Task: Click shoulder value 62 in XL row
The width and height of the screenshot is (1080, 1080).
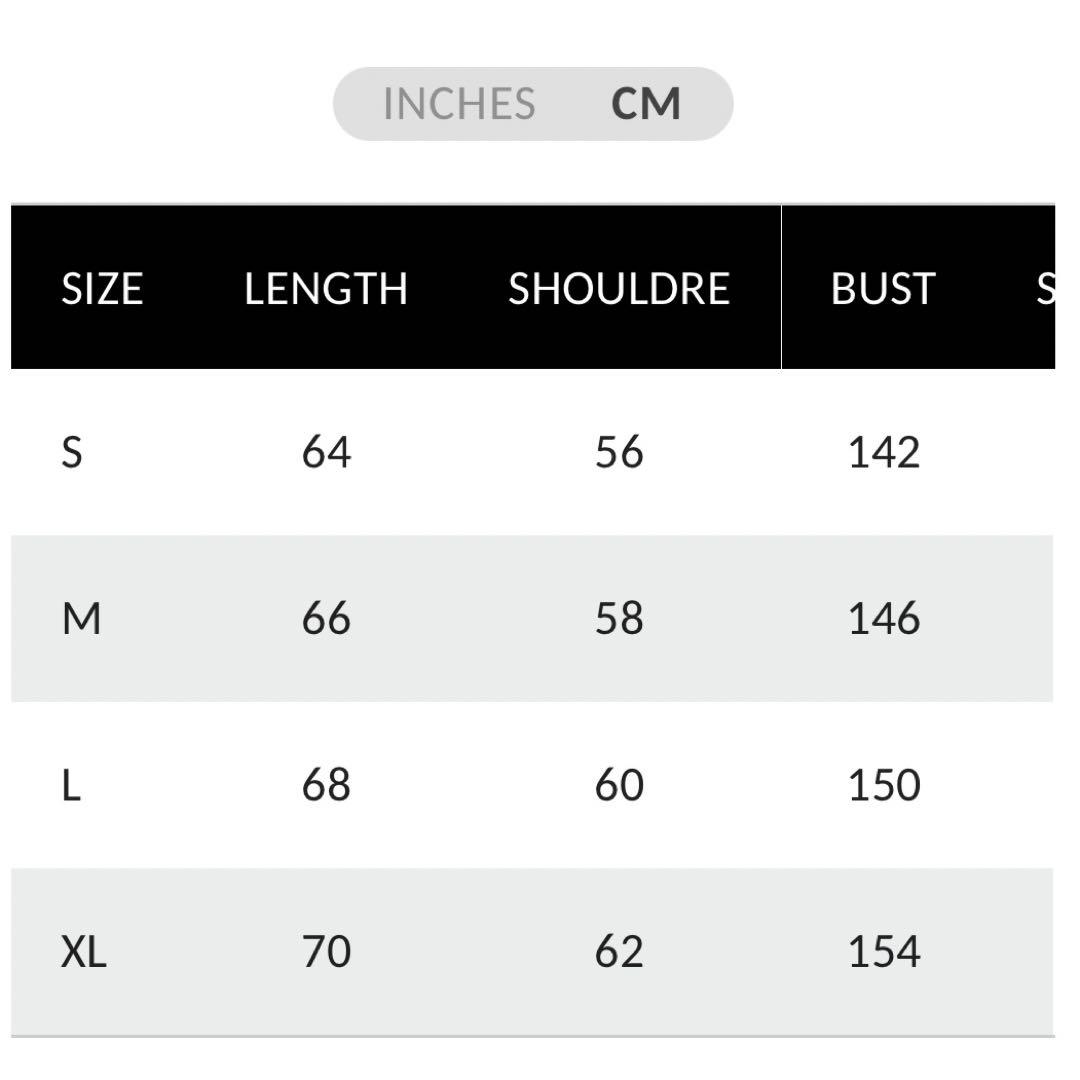Action: tap(619, 951)
